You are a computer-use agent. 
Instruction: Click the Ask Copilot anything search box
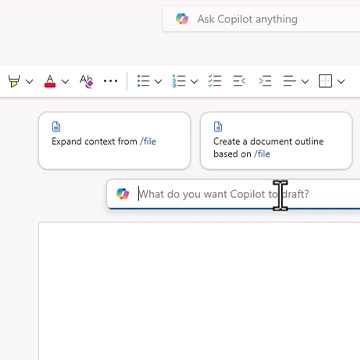click(x=262, y=19)
